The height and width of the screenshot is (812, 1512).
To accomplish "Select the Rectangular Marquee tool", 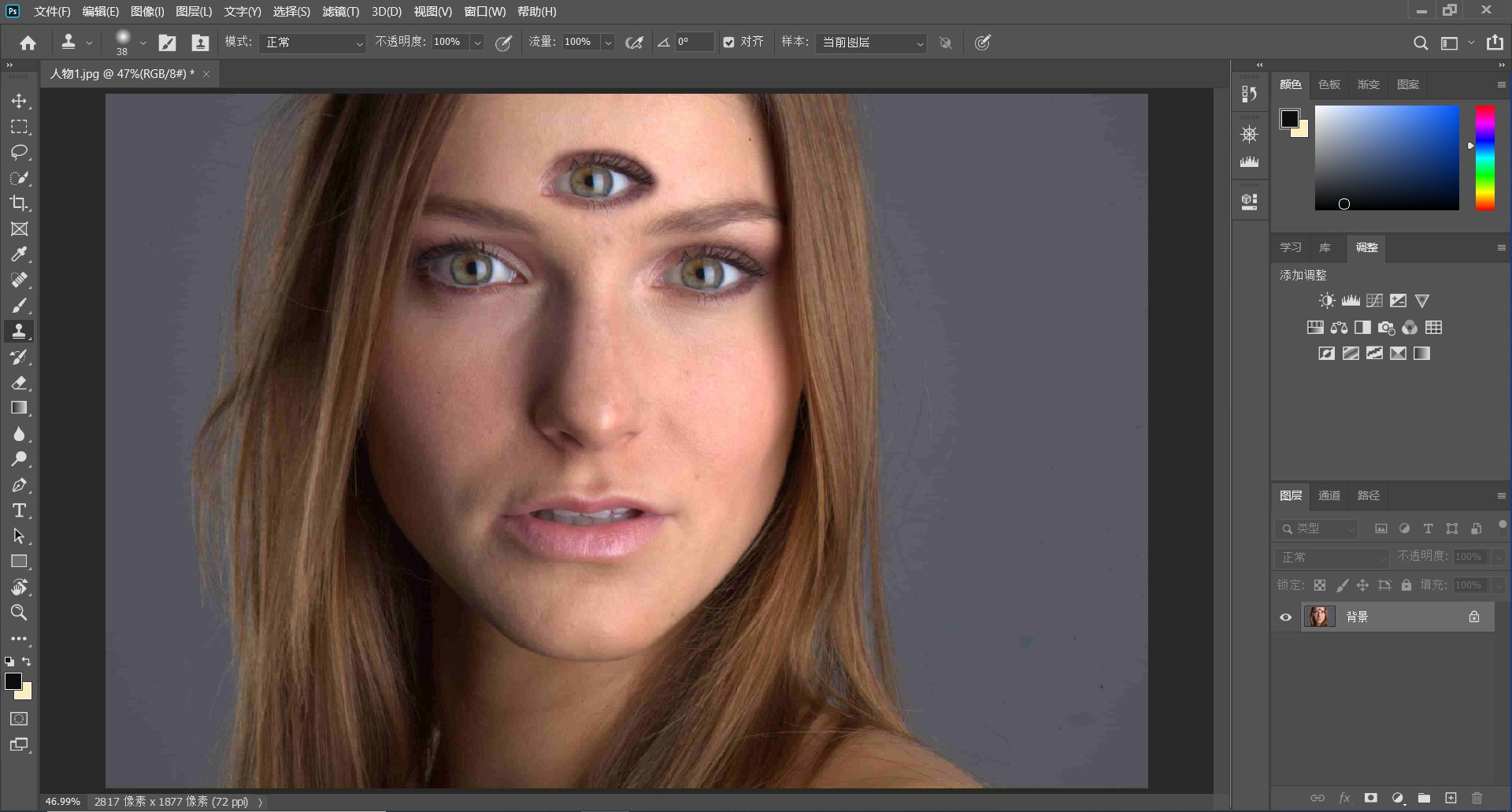I will click(19, 127).
